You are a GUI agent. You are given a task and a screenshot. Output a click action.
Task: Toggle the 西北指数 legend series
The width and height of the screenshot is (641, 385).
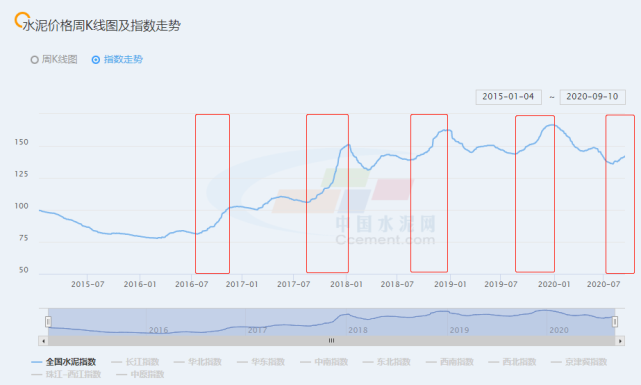pos(512,362)
